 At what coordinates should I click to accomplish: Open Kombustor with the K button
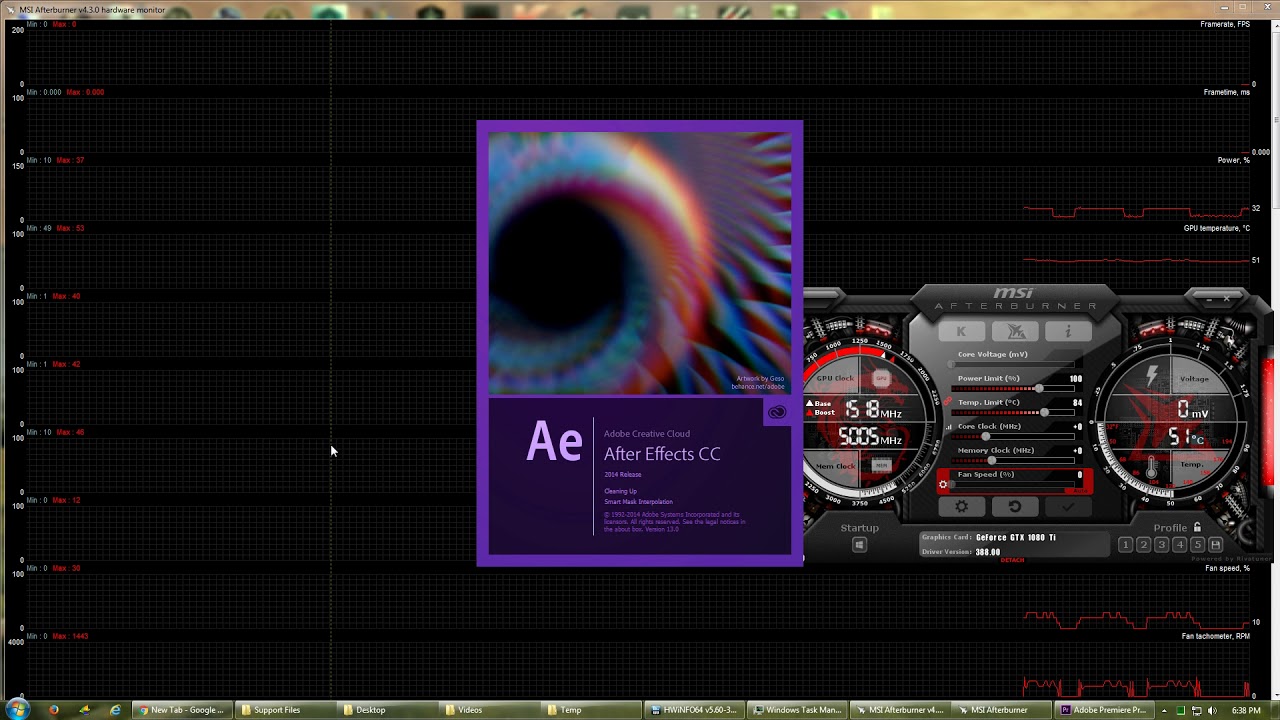click(x=961, y=331)
